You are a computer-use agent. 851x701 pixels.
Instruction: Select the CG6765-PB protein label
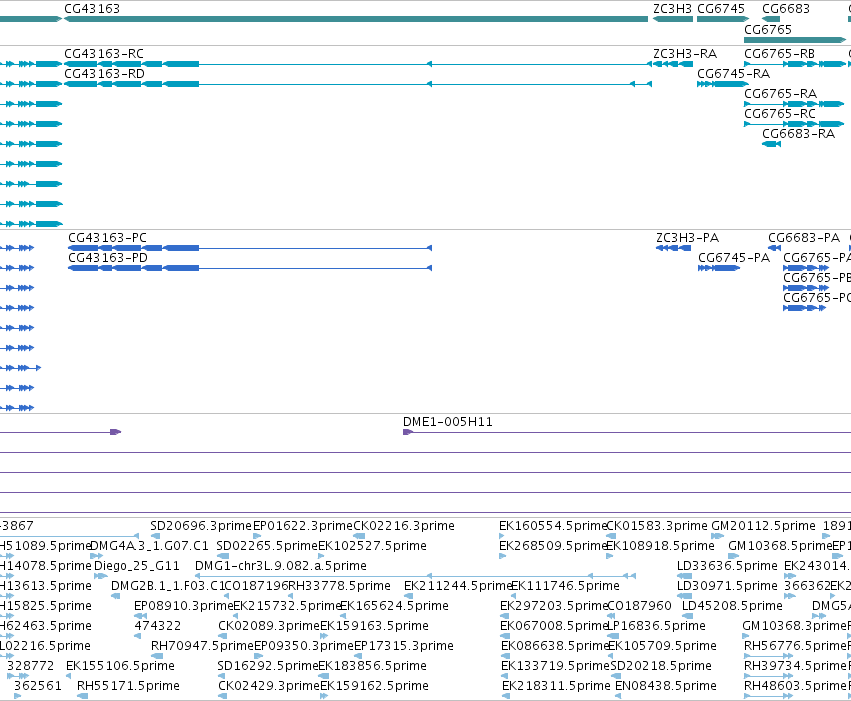pos(817,278)
